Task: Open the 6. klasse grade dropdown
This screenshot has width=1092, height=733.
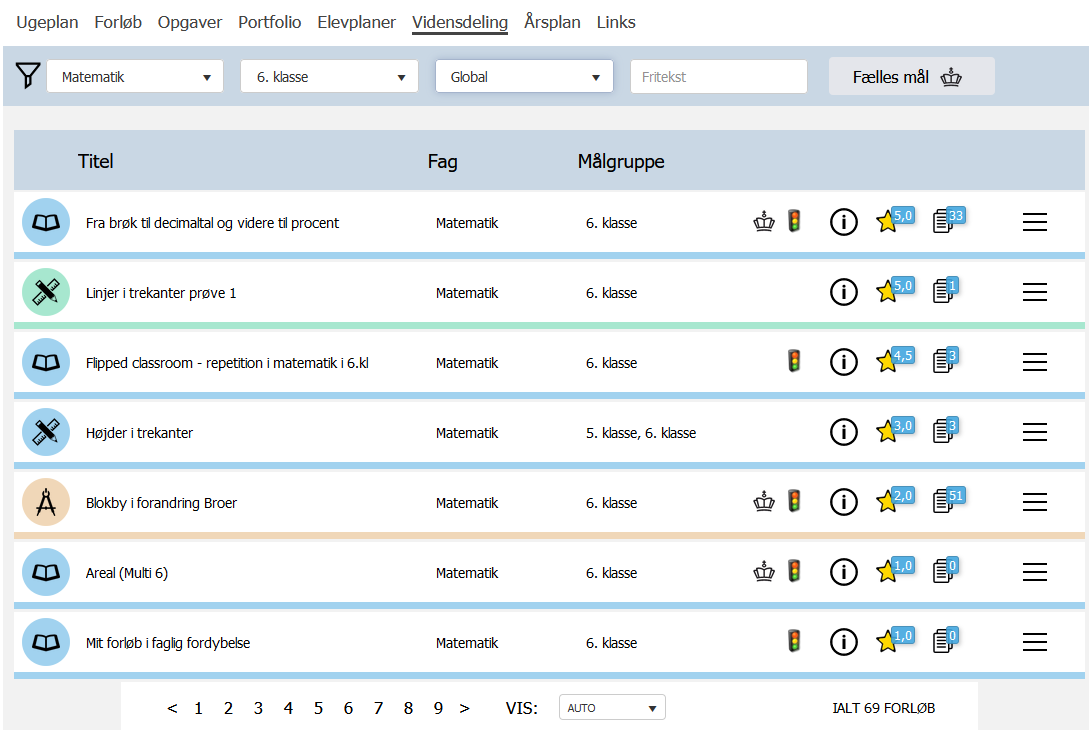Action: [329, 77]
